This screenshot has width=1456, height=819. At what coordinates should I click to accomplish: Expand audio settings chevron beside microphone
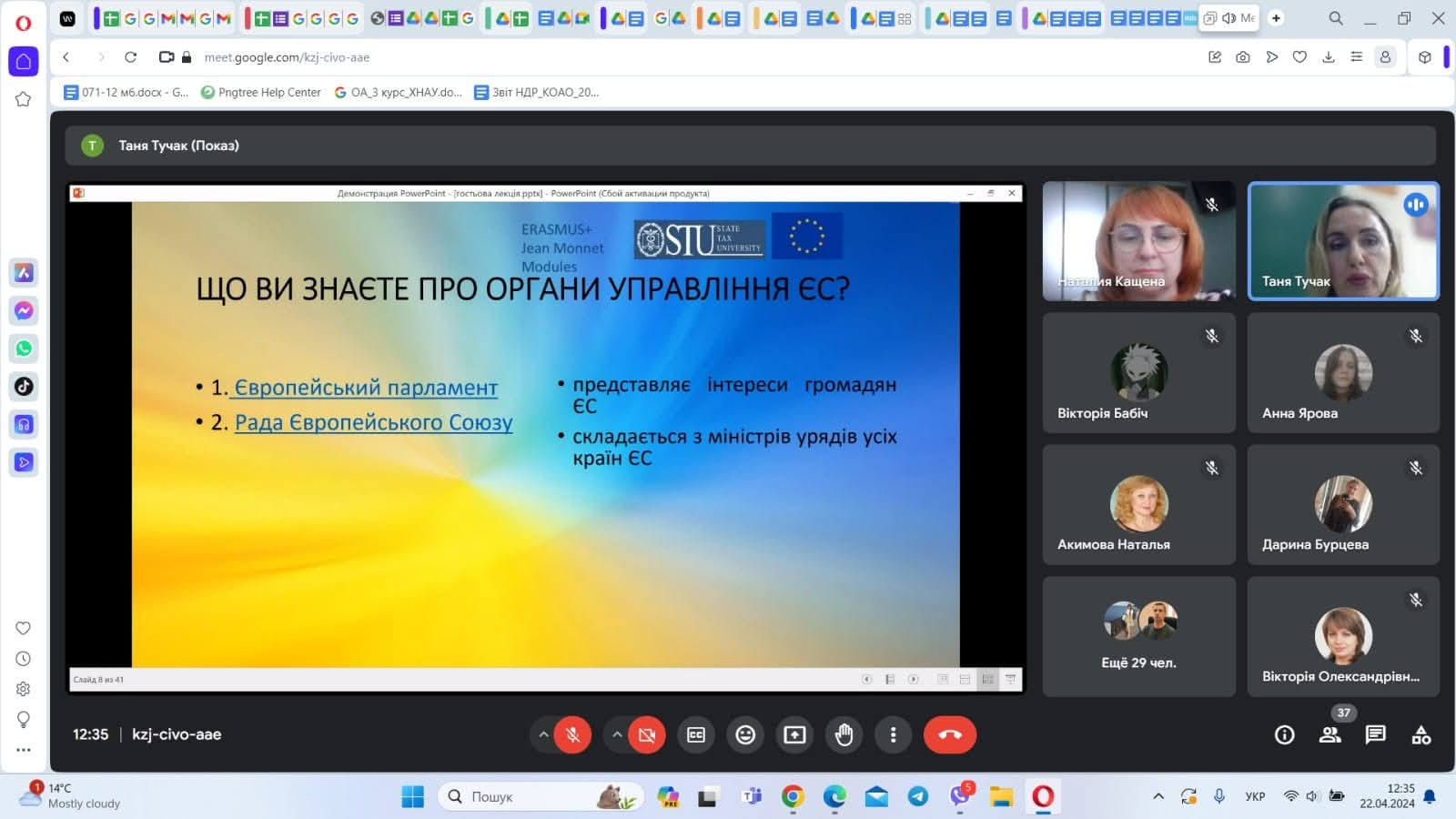pos(543,734)
